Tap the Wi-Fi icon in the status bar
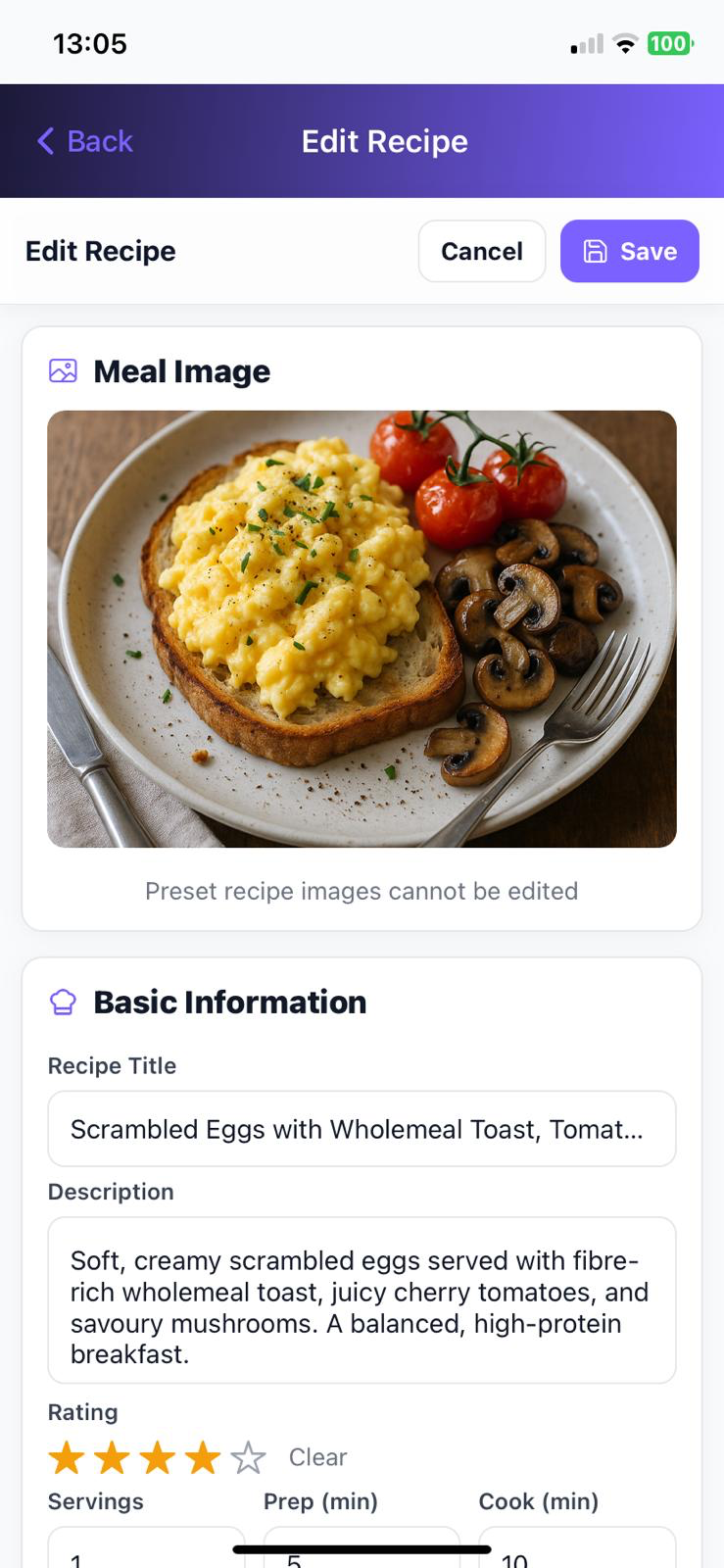 [x=625, y=43]
